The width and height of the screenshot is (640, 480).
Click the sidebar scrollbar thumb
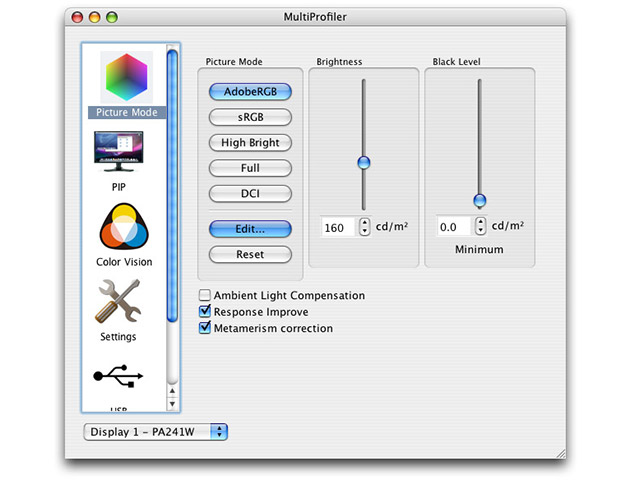pyautogui.click(x=172, y=186)
